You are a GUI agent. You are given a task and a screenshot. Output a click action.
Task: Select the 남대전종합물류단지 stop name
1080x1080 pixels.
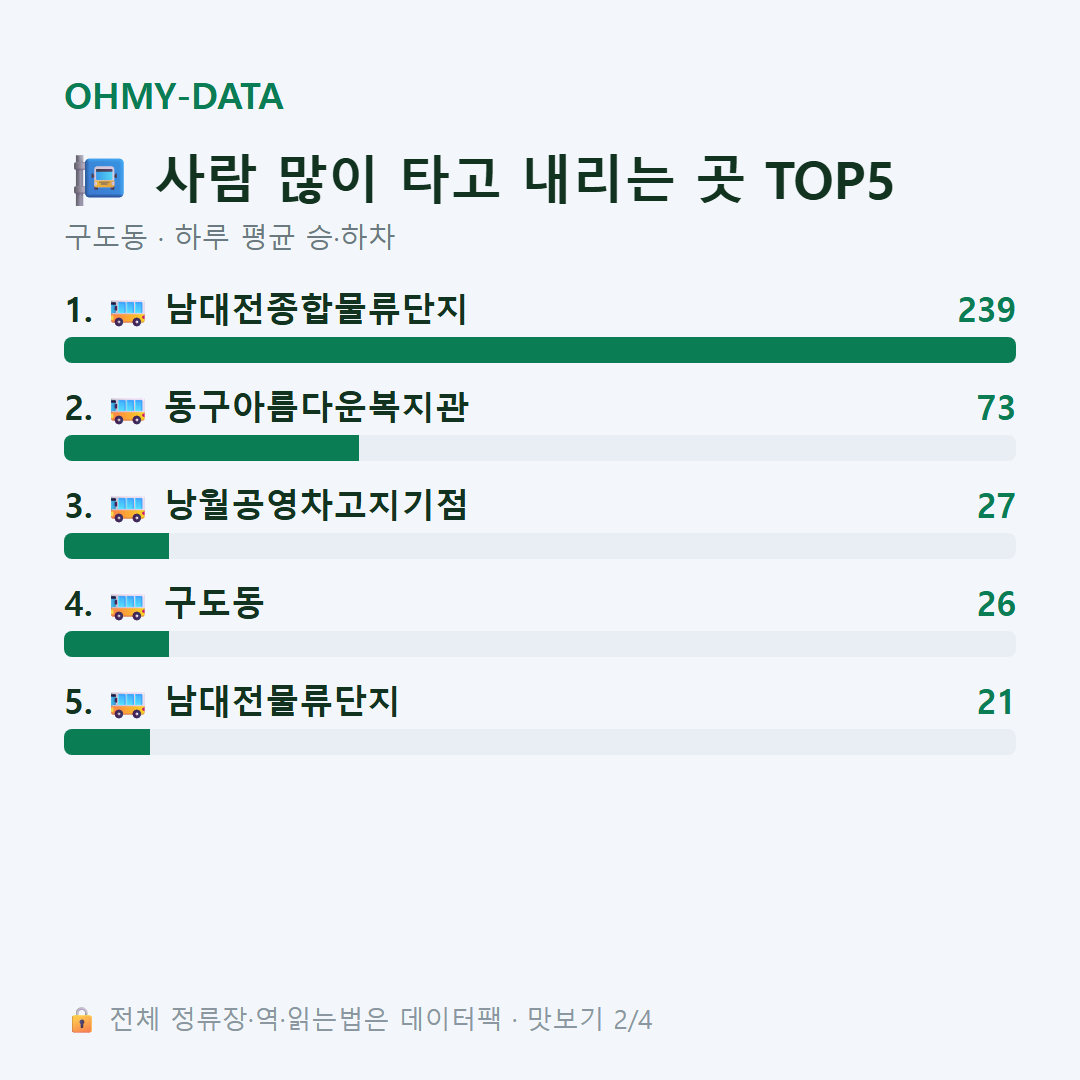316,309
